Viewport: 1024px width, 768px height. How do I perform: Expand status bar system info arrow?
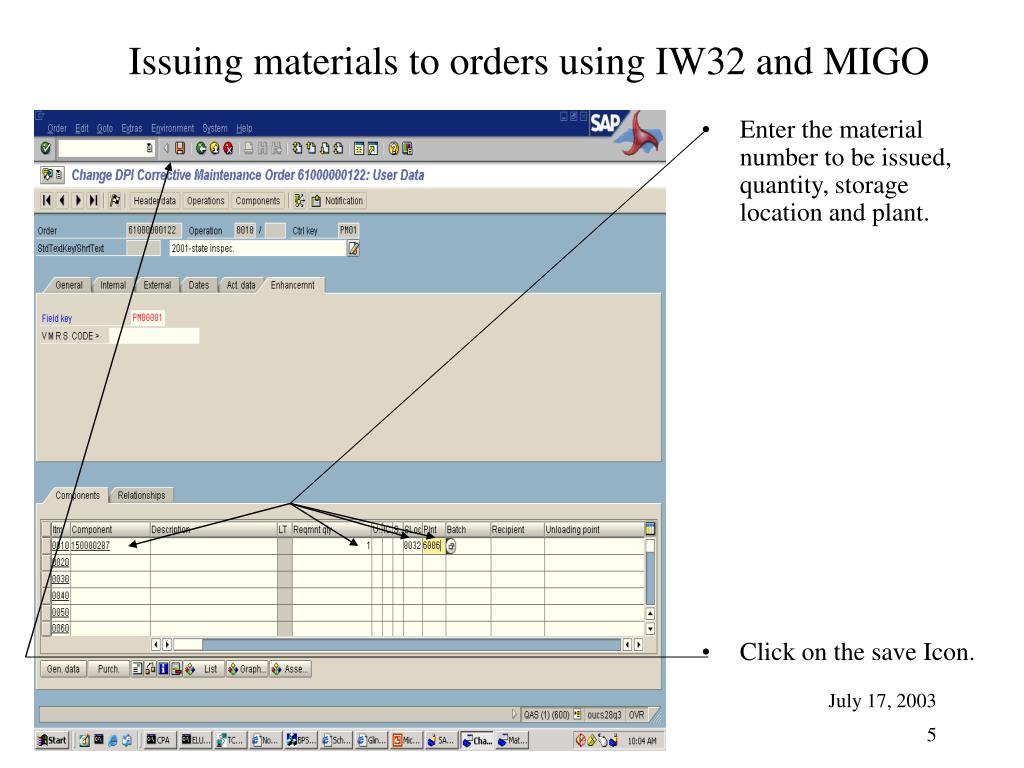click(x=514, y=714)
